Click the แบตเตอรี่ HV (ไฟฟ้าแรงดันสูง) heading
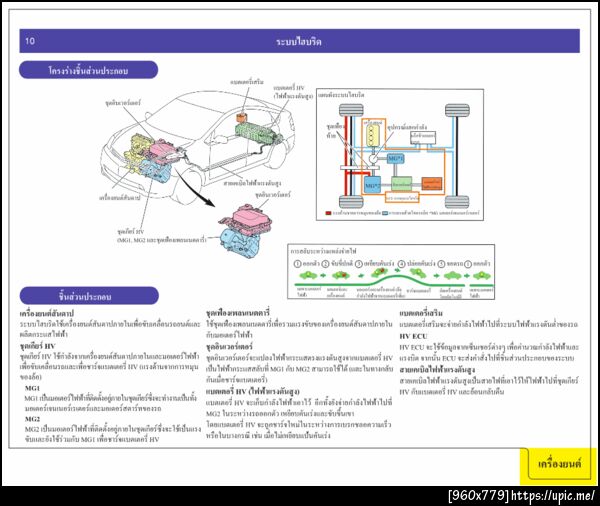This screenshot has width=600, height=506. [253, 391]
